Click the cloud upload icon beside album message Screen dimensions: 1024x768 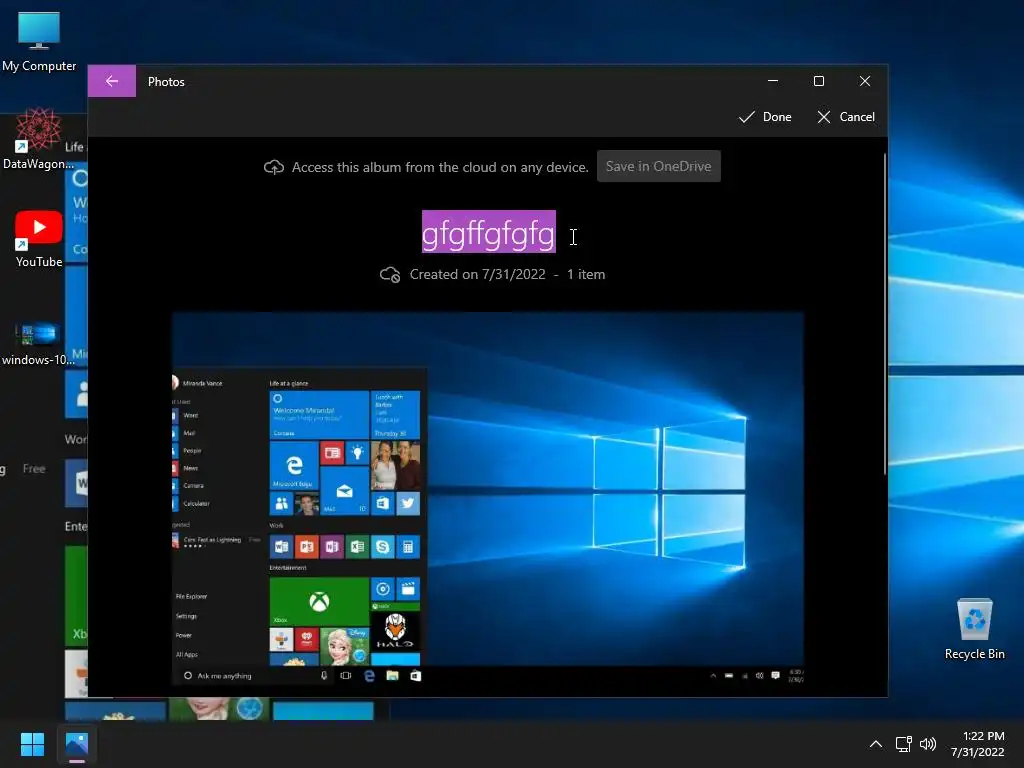[274, 168]
